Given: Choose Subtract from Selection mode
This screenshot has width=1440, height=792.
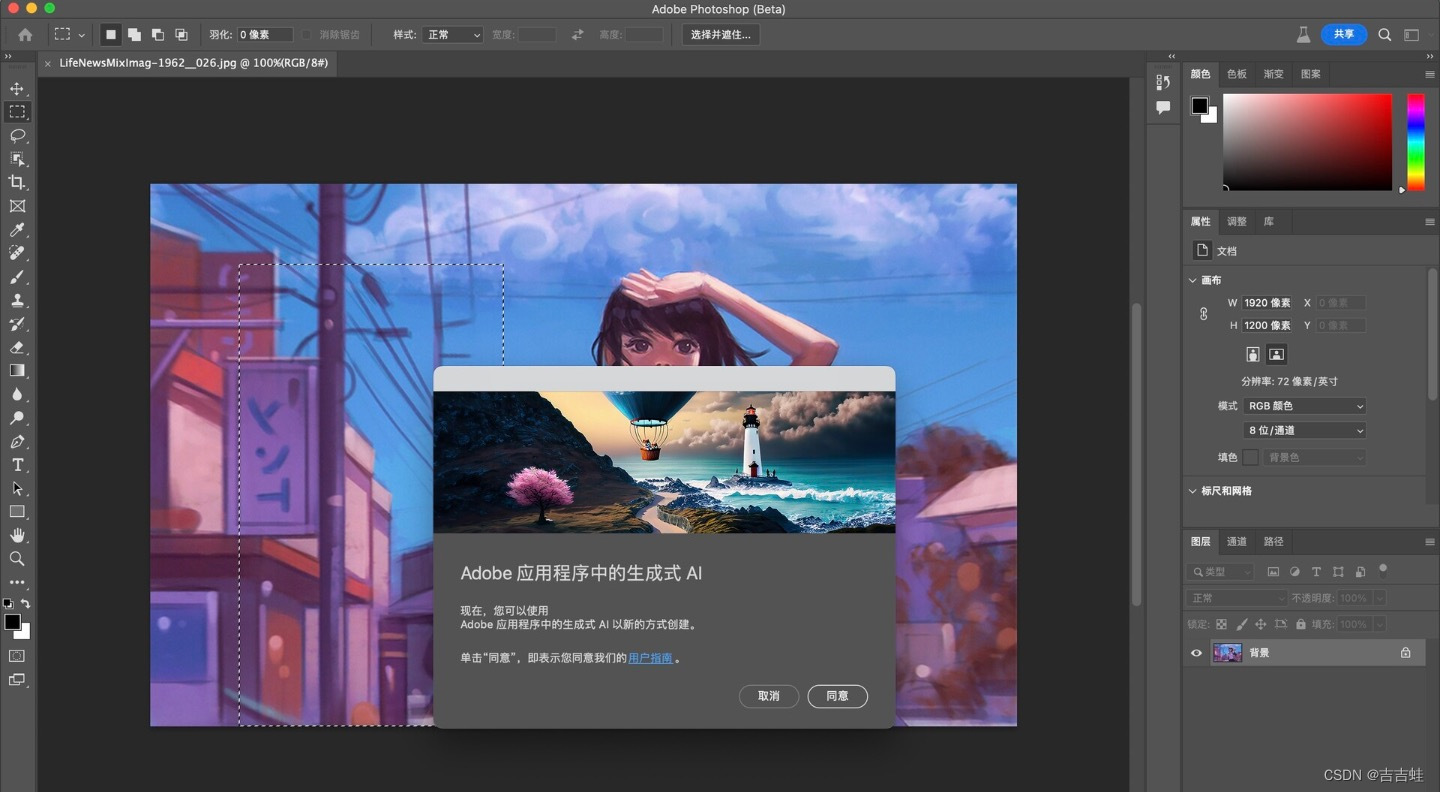Looking at the screenshot, I should [x=157, y=34].
